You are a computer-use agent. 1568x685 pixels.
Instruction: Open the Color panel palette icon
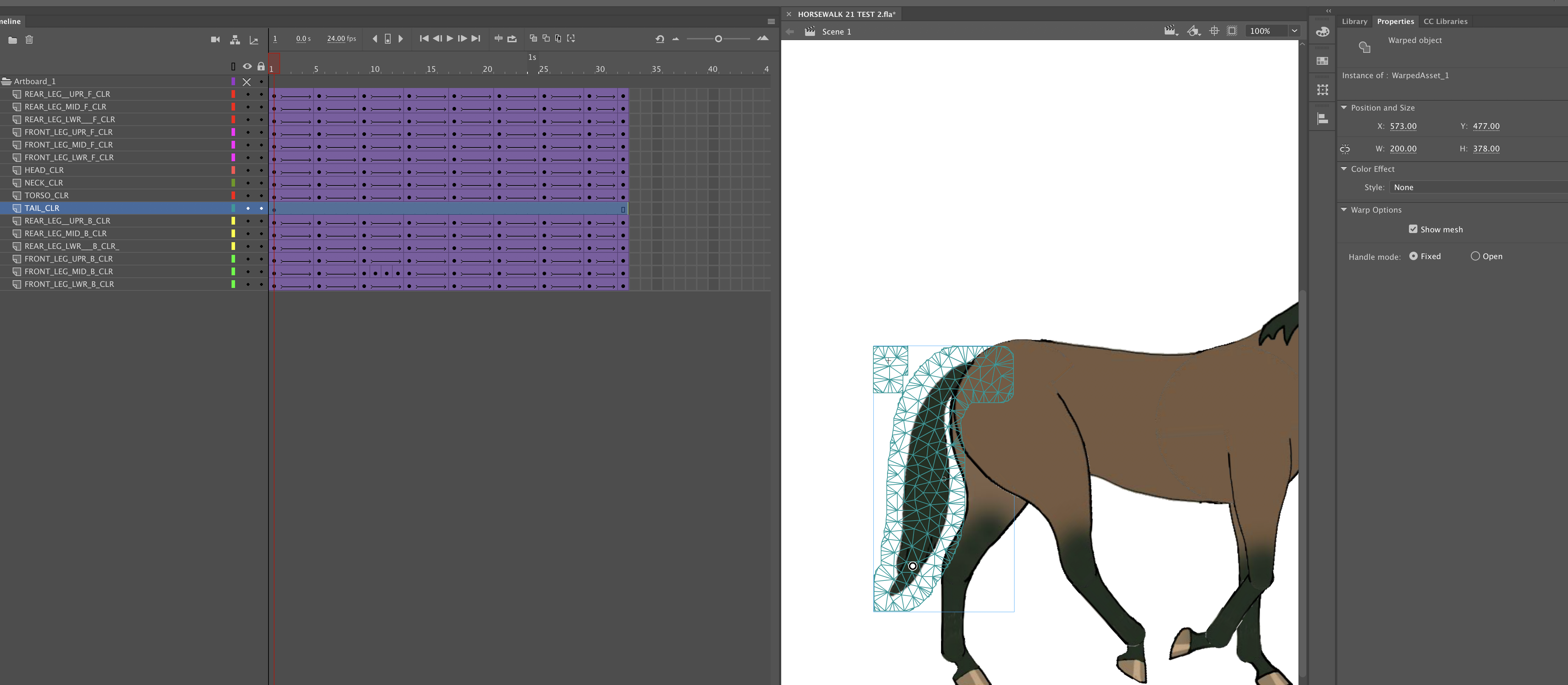(1323, 32)
